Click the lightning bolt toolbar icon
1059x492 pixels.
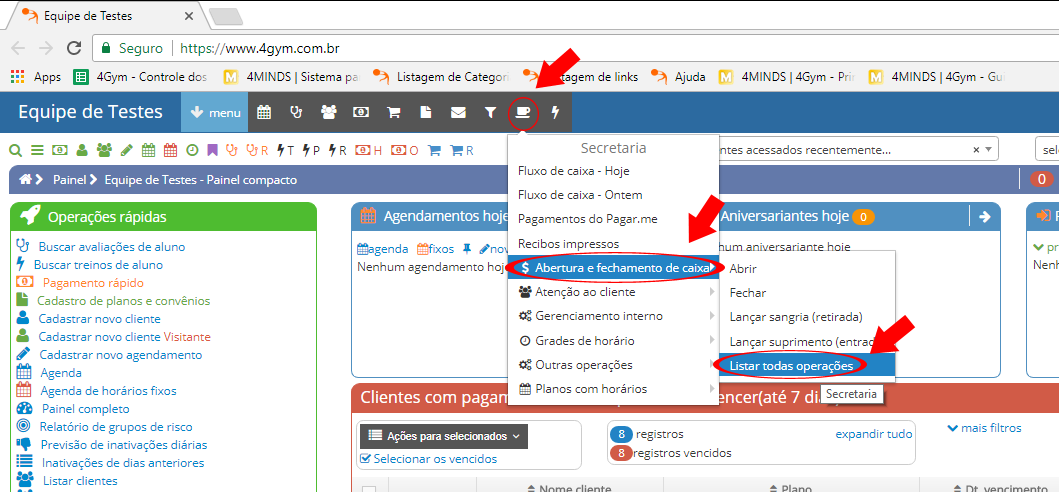555,113
